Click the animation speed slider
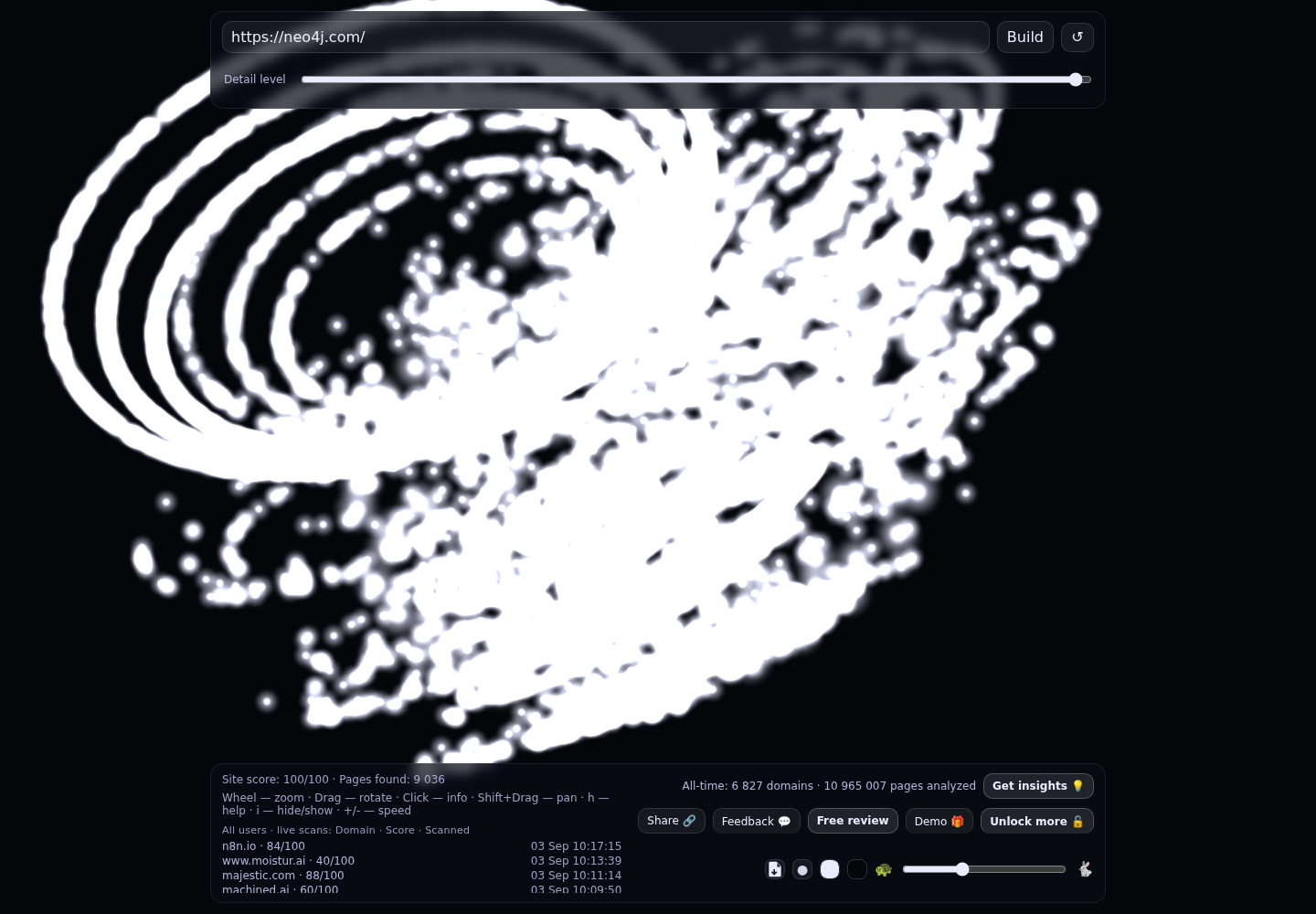Screen dimensions: 1316x914 984,869
